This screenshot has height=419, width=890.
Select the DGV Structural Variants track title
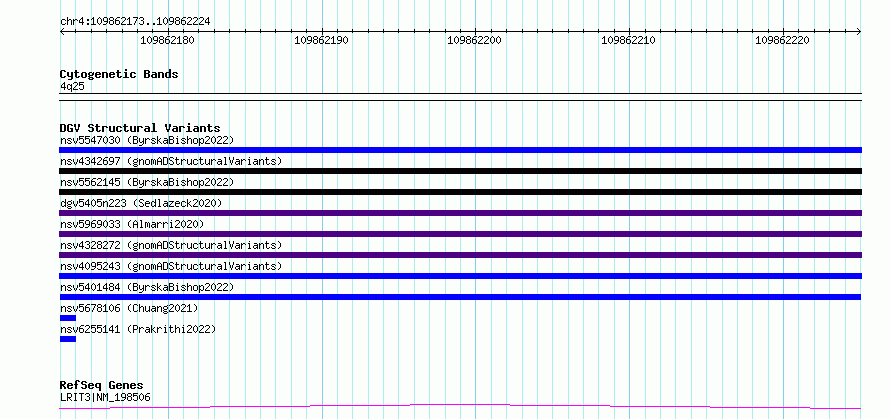pos(140,128)
